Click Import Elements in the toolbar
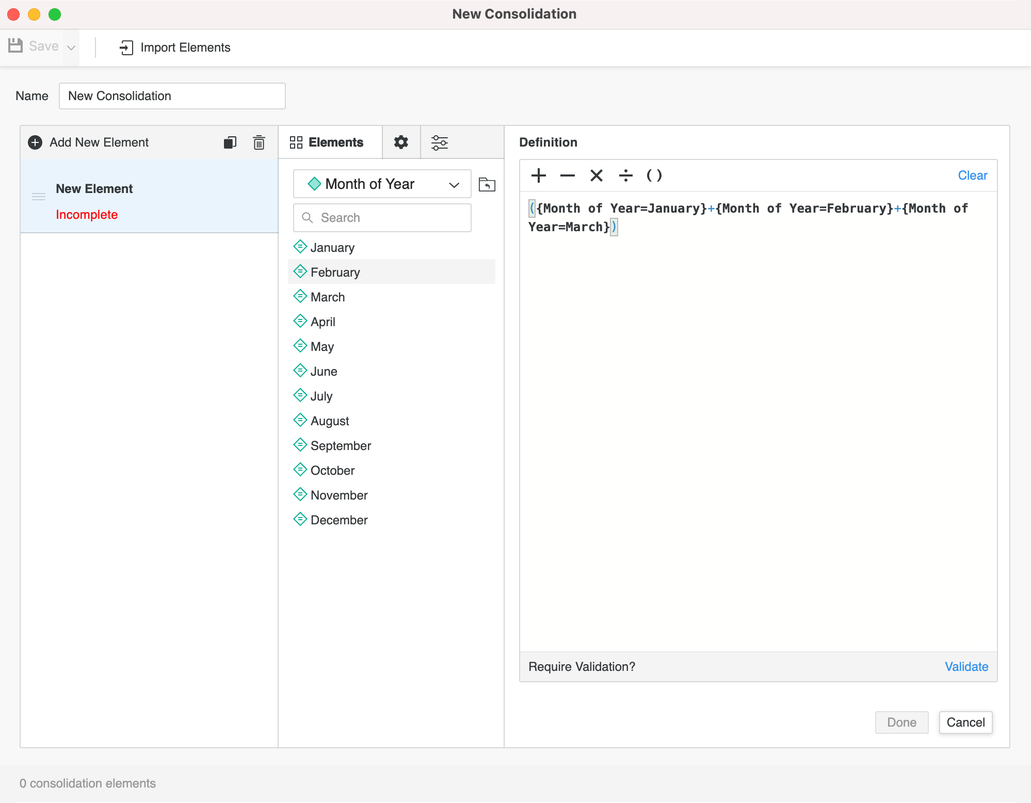This screenshot has width=1031, height=803. [x=175, y=47]
